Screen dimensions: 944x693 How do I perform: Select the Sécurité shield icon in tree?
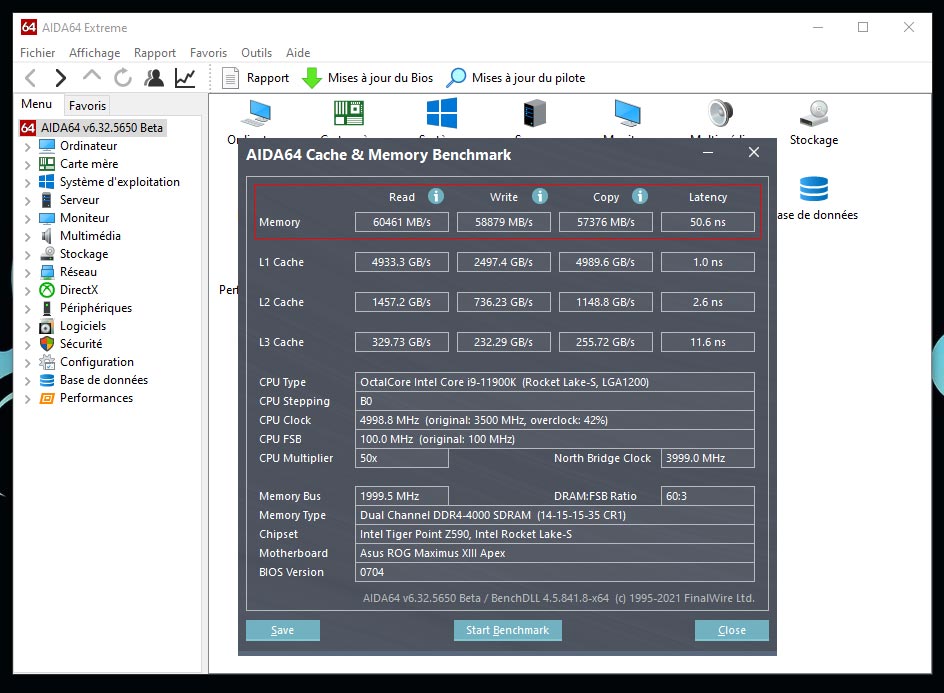(x=47, y=344)
